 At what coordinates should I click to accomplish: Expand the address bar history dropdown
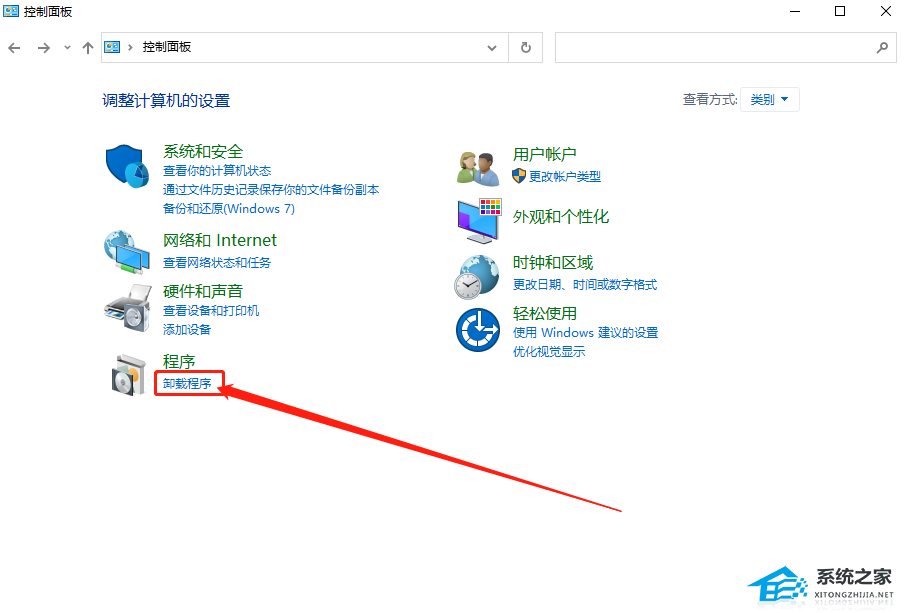point(492,48)
